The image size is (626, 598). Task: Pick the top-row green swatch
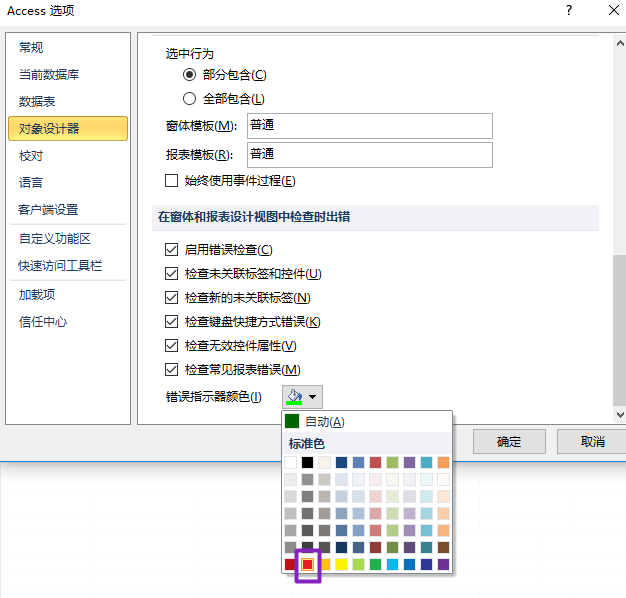[x=392, y=462]
